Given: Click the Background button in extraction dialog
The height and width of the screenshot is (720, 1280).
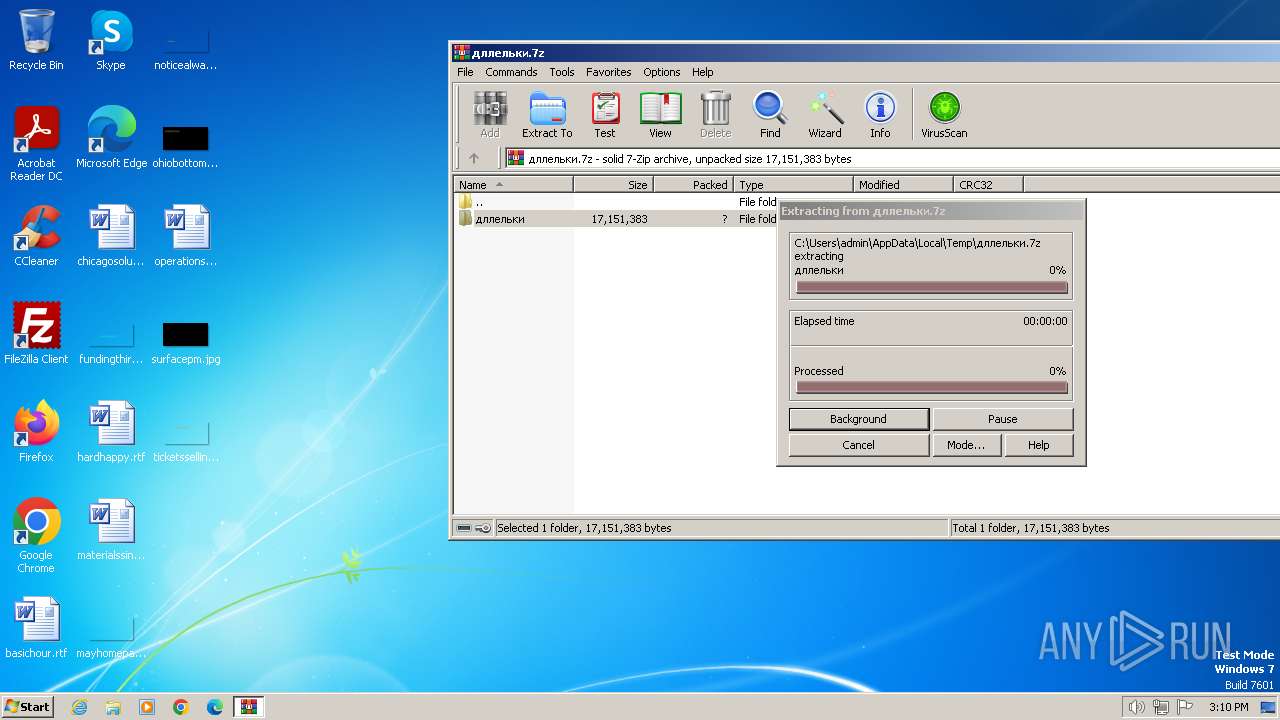Looking at the screenshot, I should (858, 419).
